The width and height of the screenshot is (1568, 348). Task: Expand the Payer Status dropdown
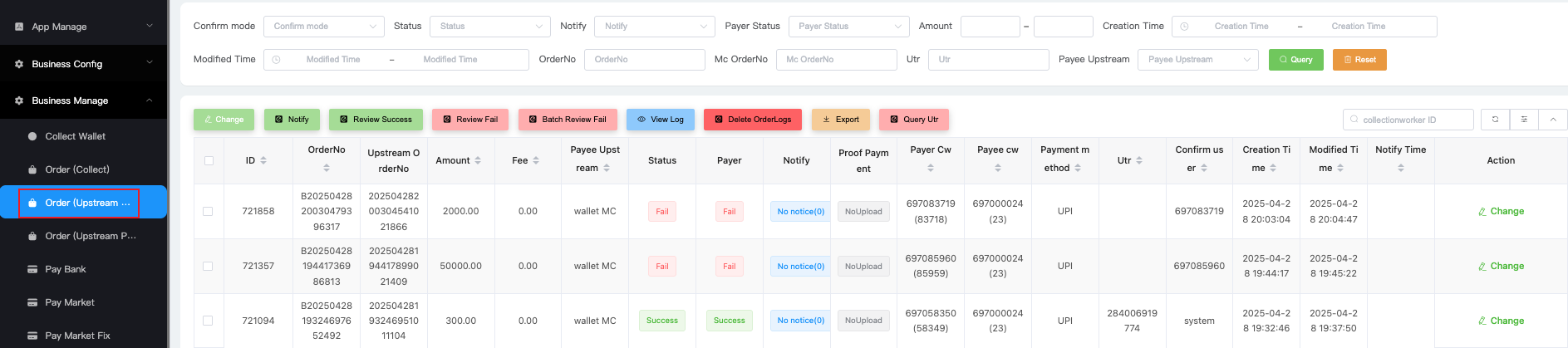click(x=848, y=27)
